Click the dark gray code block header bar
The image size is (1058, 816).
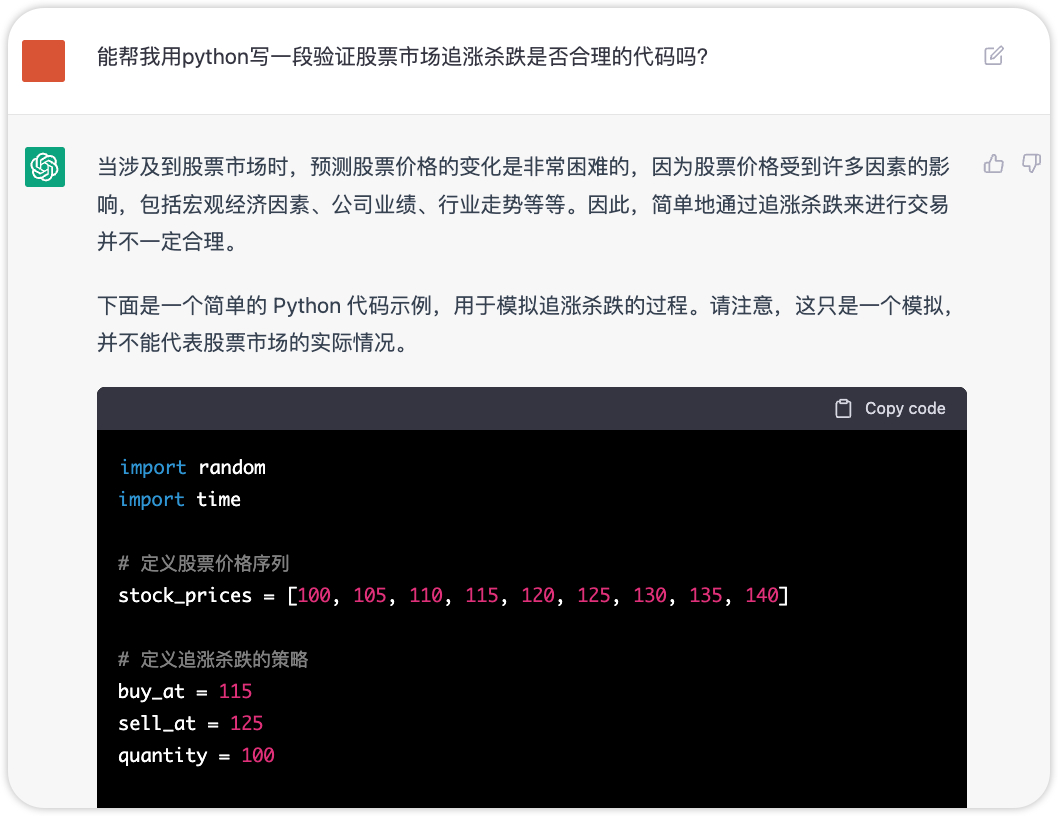[460, 408]
